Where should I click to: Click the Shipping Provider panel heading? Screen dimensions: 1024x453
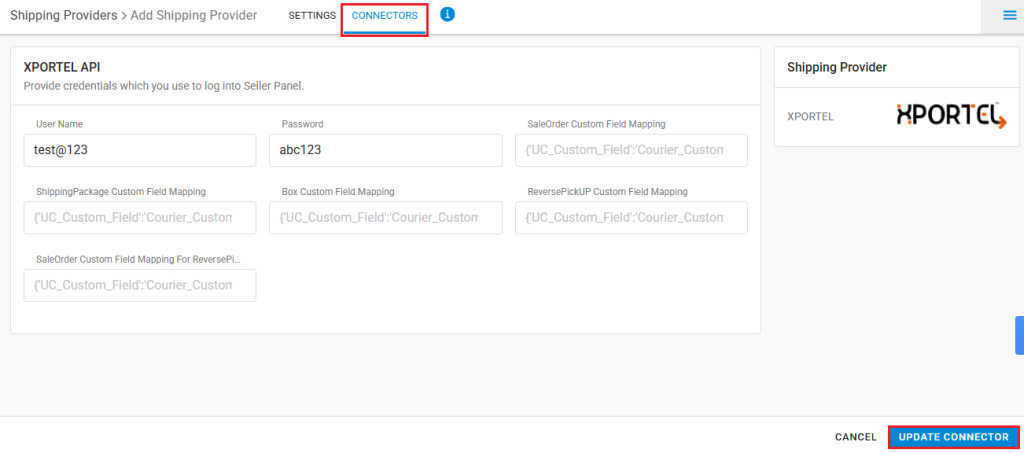837,67
